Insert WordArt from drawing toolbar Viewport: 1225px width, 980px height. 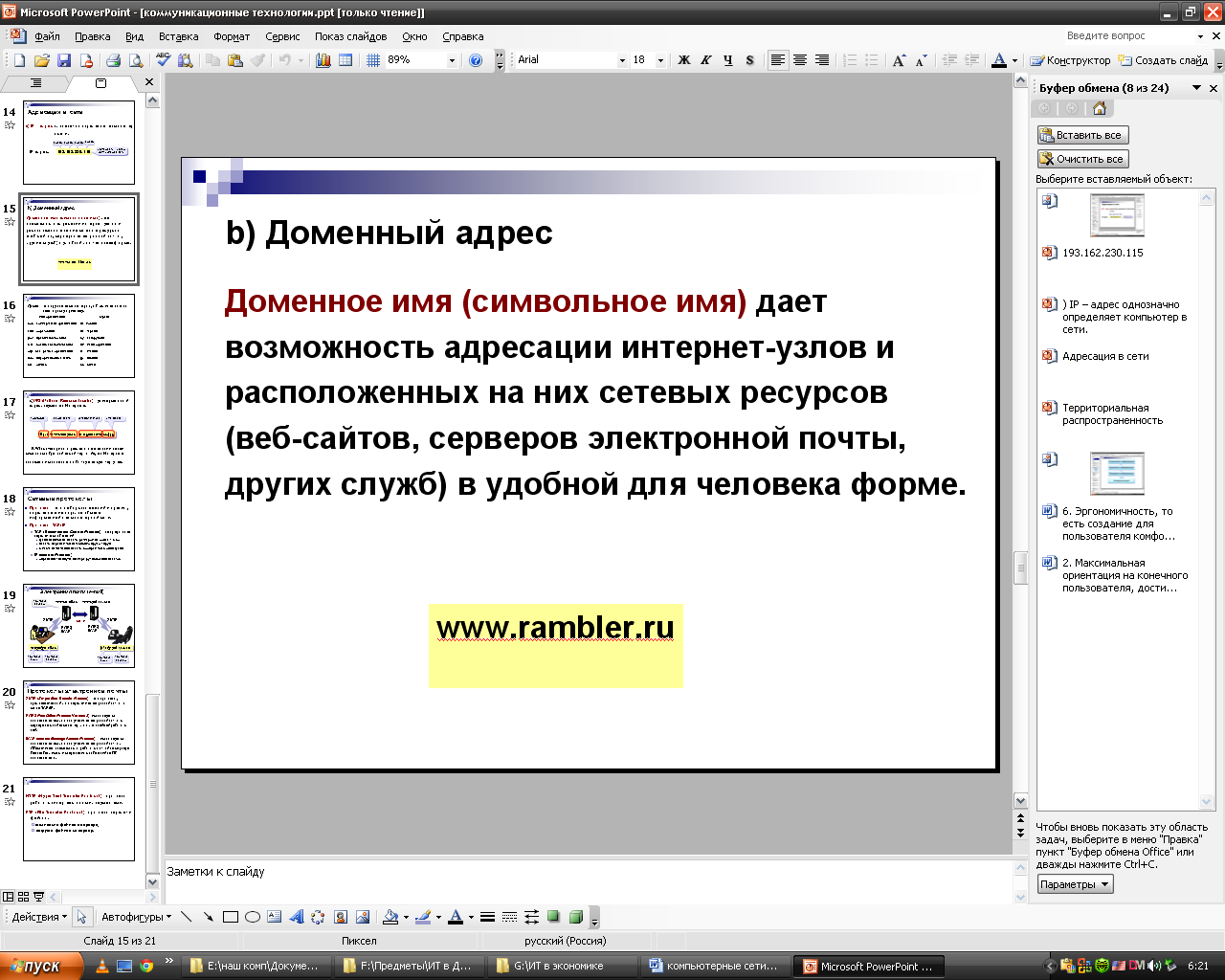pyautogui.click(x=296, y=917)
